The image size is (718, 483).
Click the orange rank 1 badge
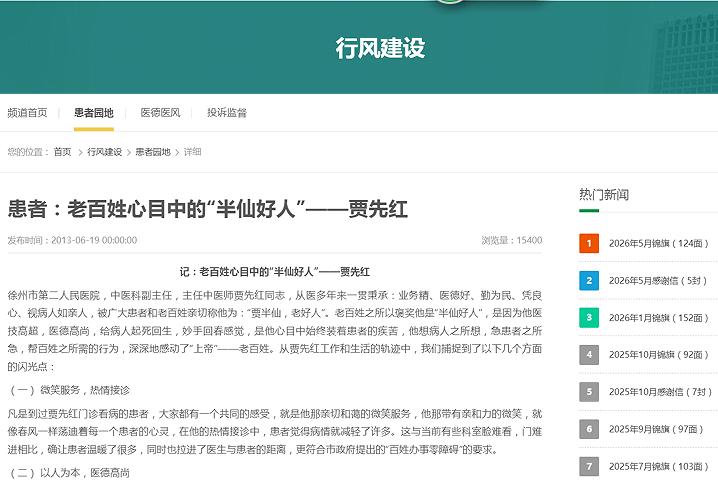pos(589,244)
